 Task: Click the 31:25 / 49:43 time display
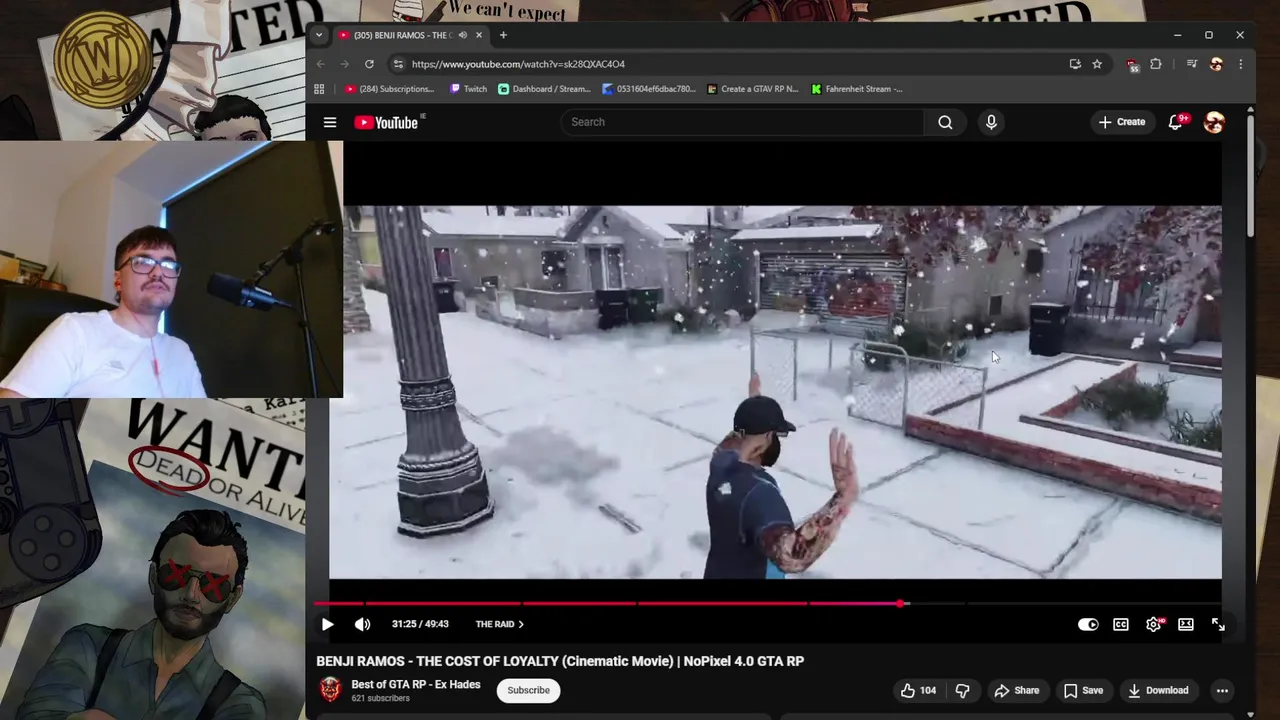pyautogui.click(x=420, y=624)
